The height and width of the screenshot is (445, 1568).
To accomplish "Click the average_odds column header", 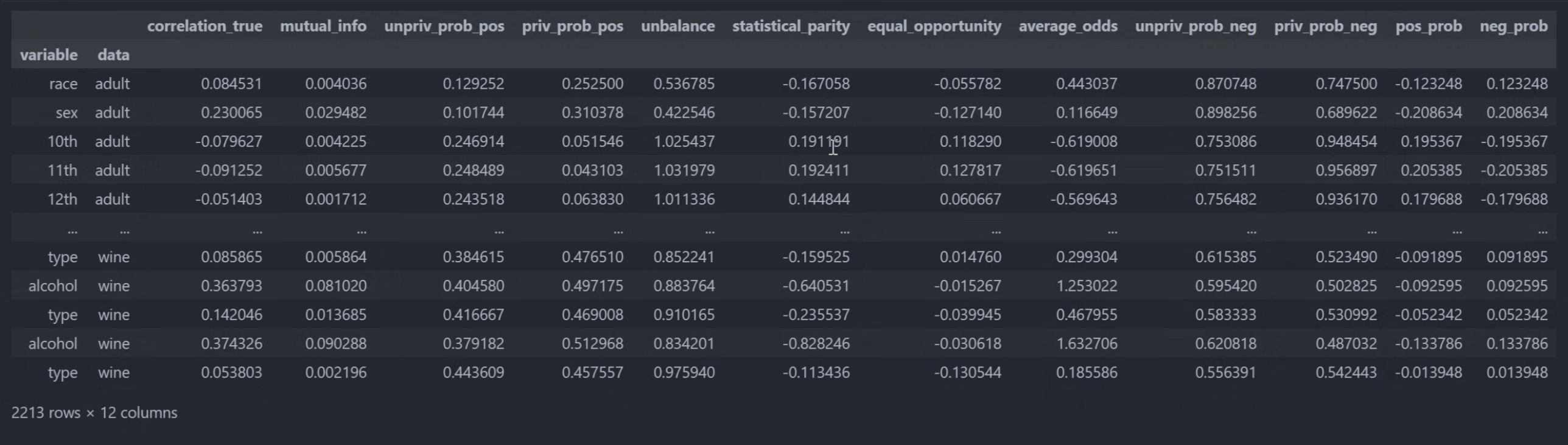I will (x=1068, y=26).
